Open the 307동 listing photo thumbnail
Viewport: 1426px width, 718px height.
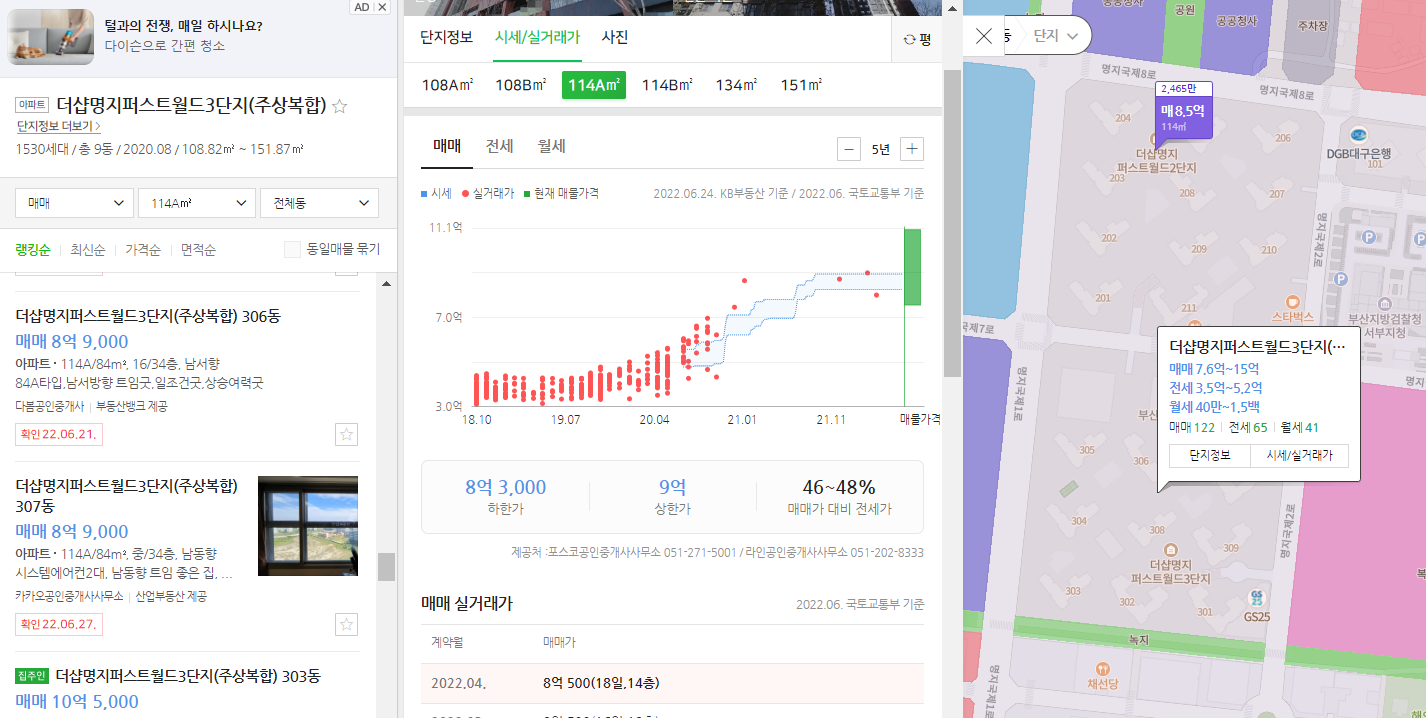(x=308, y=526)
